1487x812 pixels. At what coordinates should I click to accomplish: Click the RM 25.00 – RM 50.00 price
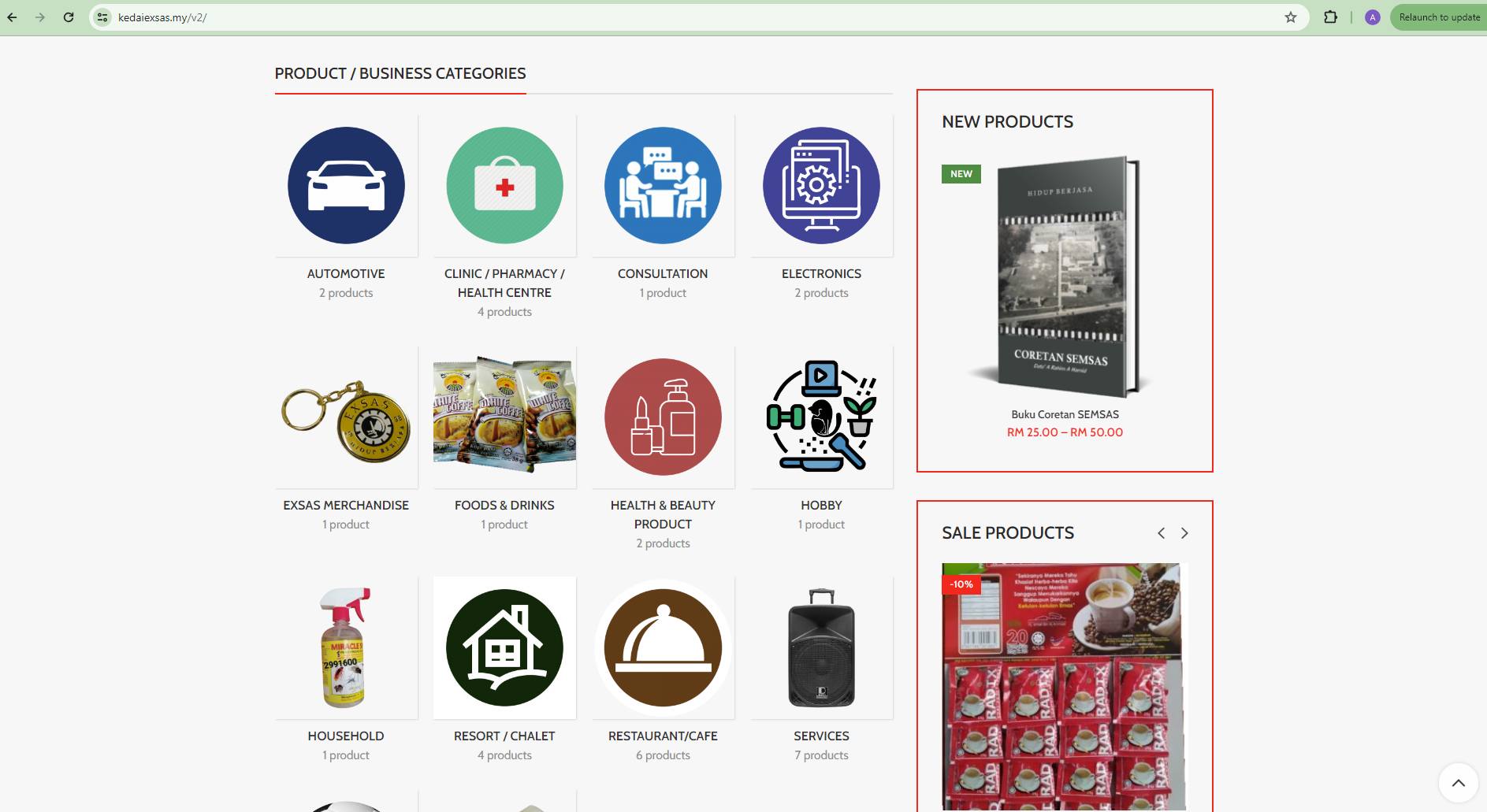click(1065, 432)
